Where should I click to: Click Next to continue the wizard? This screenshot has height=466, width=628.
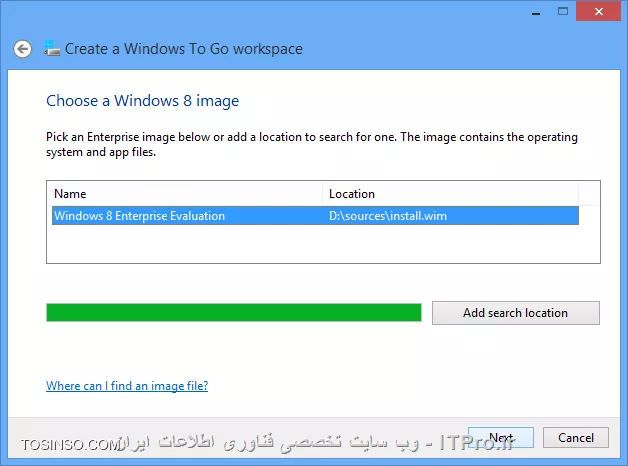coord(501,437)
